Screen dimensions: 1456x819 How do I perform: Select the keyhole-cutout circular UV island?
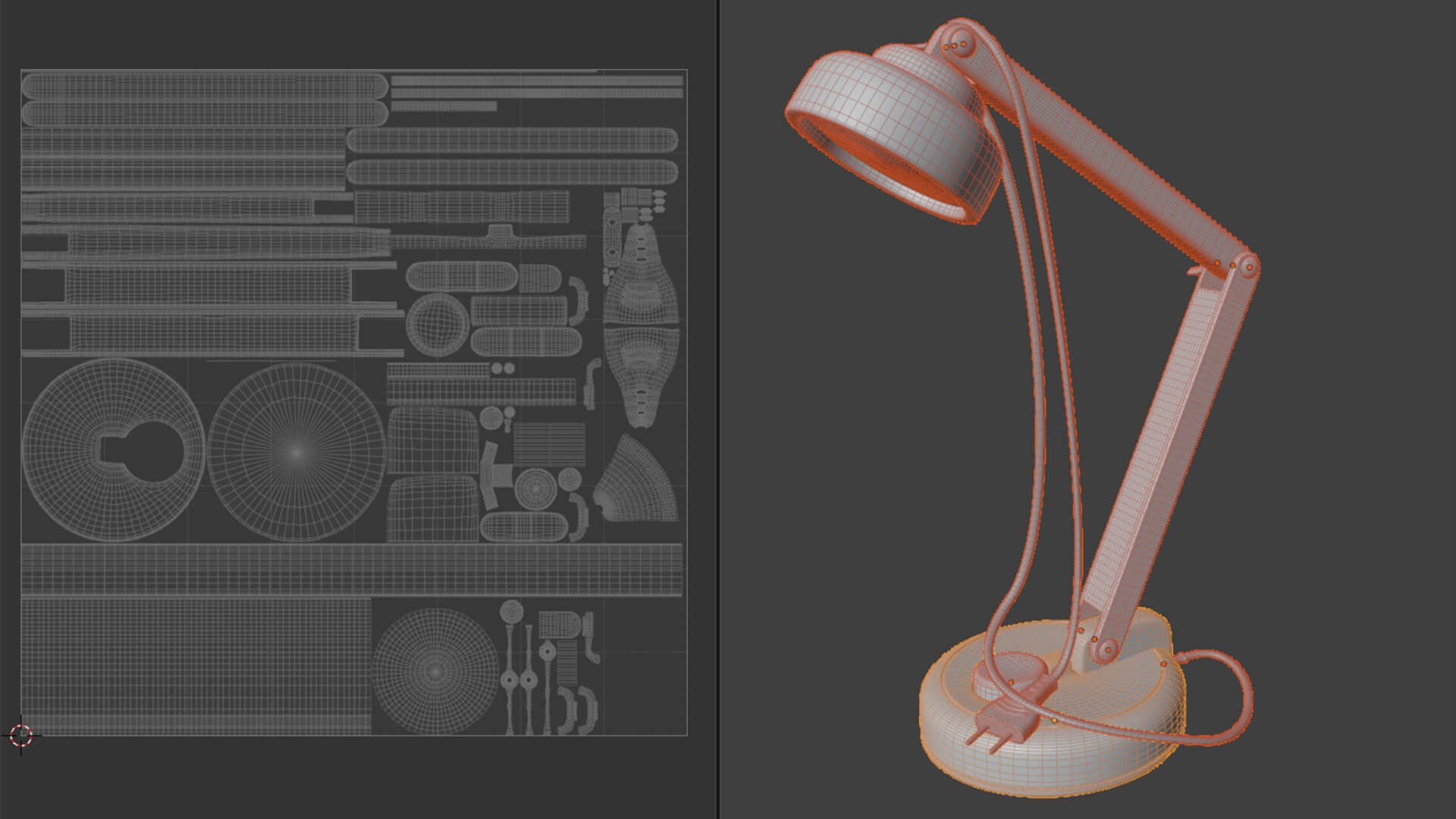(114, 450)
